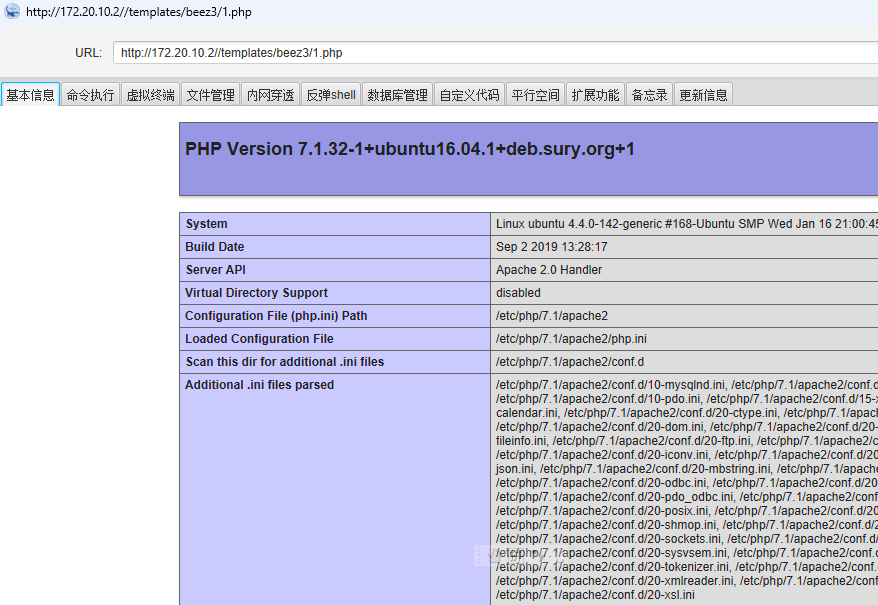Click the URL input field
The image size is (878, 605).
[495, 53]
